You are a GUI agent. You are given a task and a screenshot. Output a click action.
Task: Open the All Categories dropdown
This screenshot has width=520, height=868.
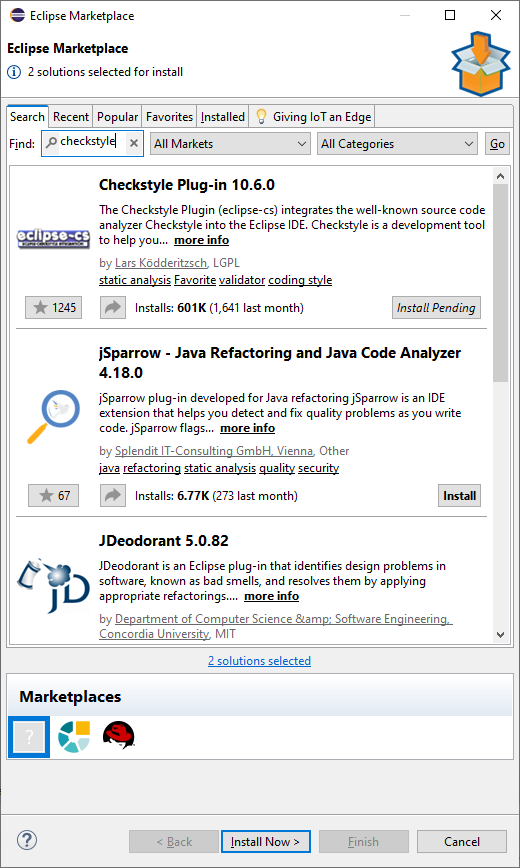(x=397, y=144)
